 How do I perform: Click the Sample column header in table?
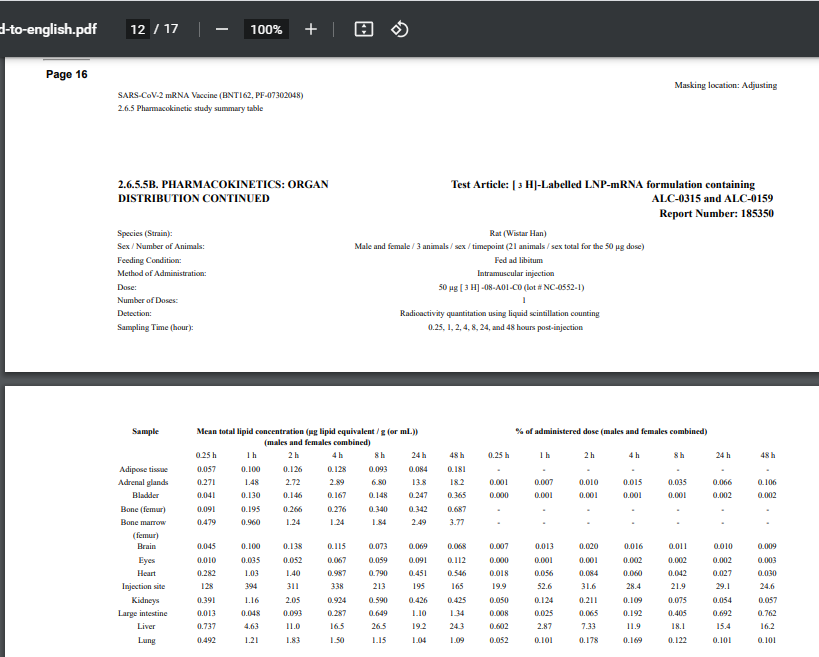coord(145,431)
